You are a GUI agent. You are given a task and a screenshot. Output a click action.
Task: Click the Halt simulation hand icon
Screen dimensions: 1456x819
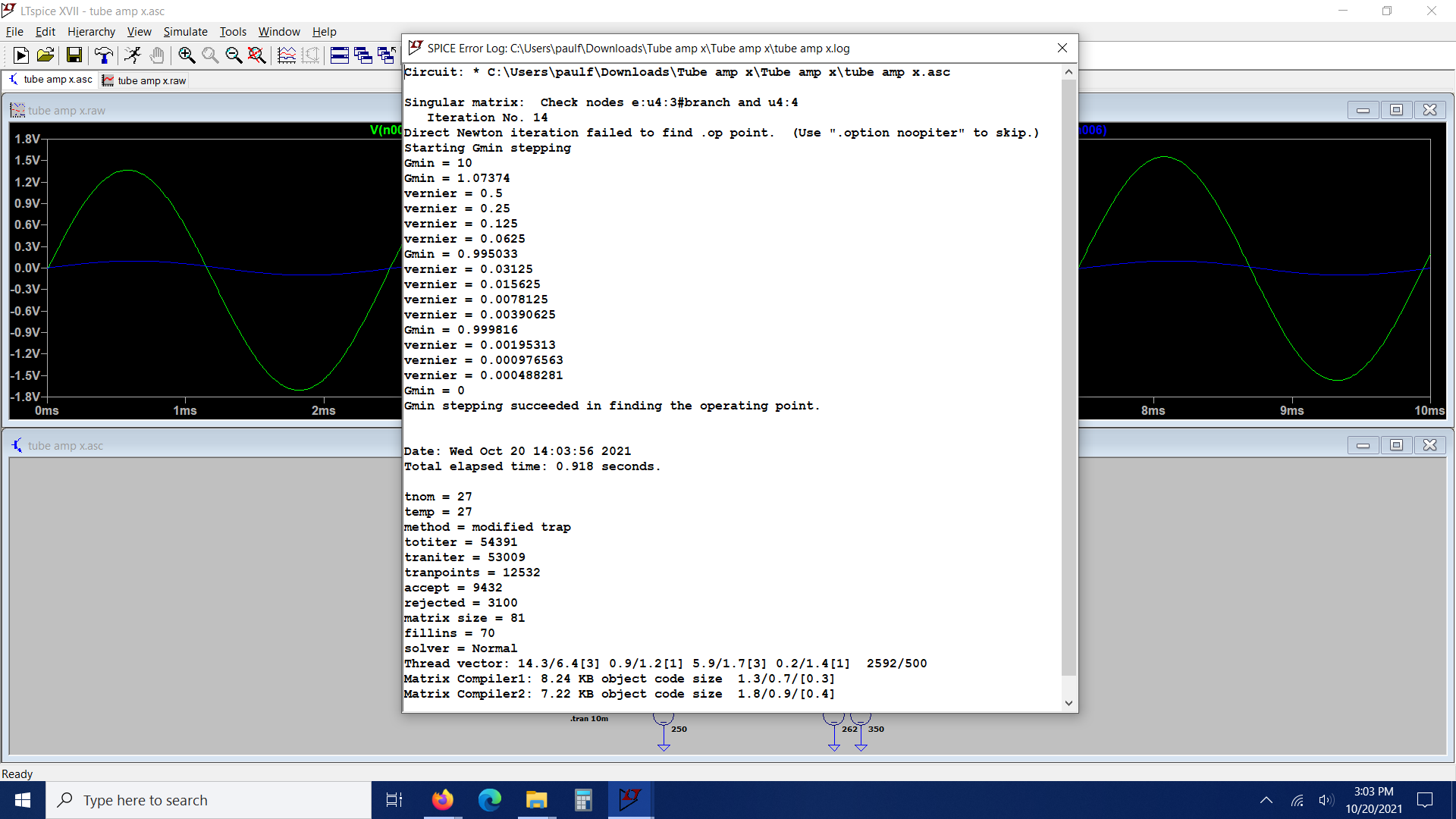coord(156,55)
